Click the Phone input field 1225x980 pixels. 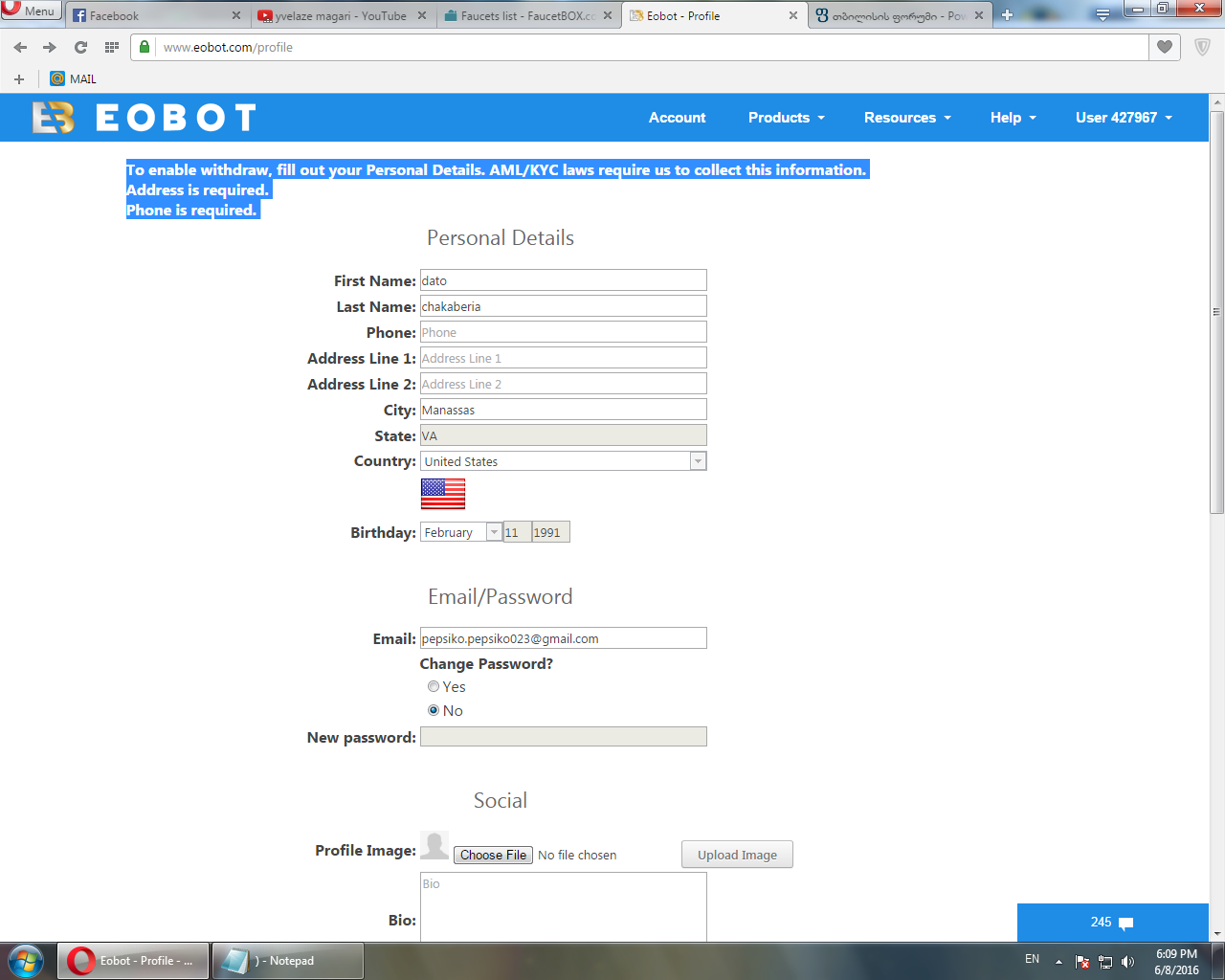[x=564, y=332]
